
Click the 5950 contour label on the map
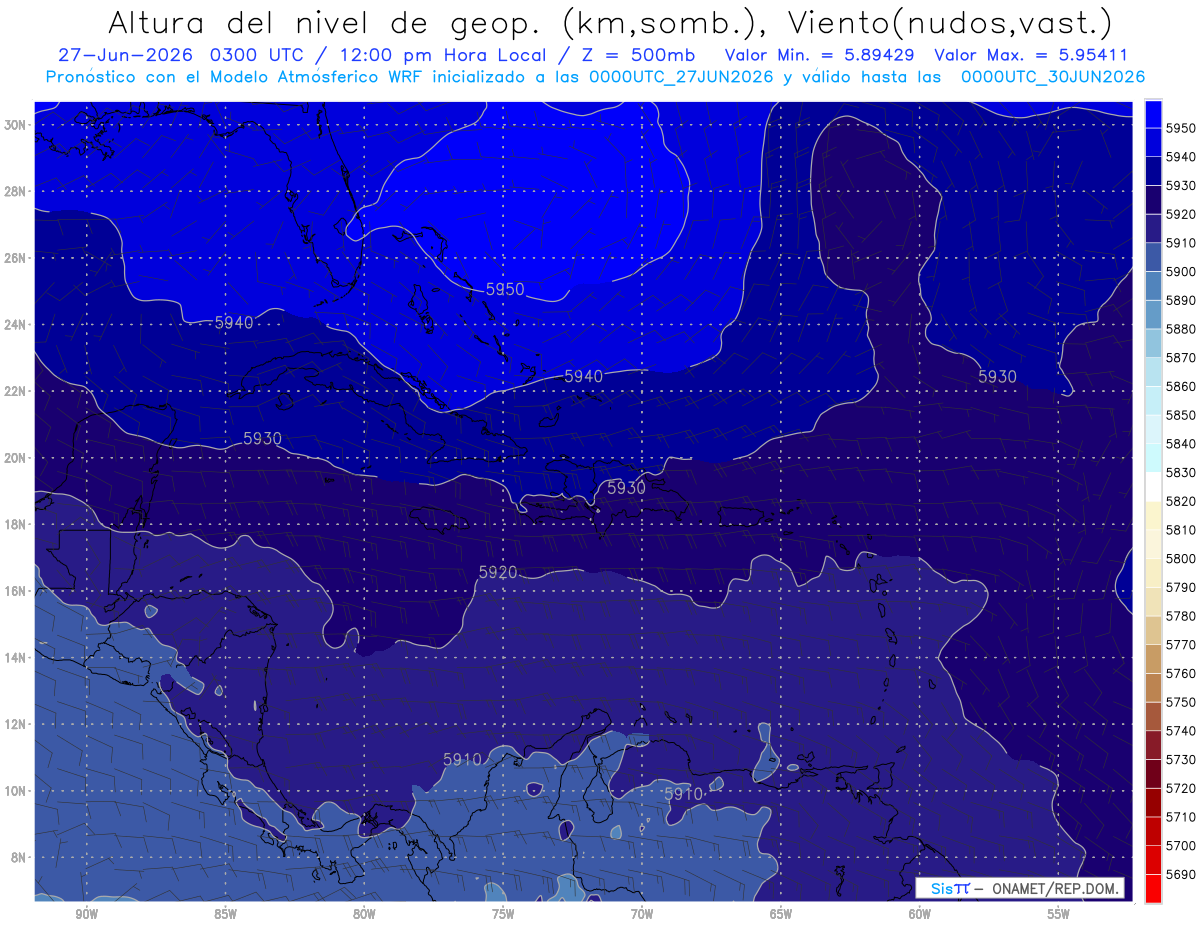tap(505, 289)
